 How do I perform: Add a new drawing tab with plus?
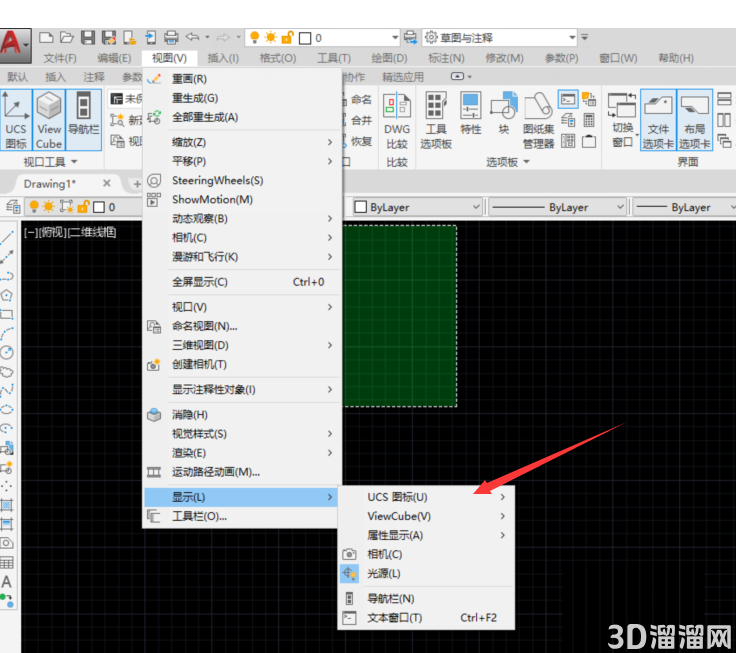[137, 184]
